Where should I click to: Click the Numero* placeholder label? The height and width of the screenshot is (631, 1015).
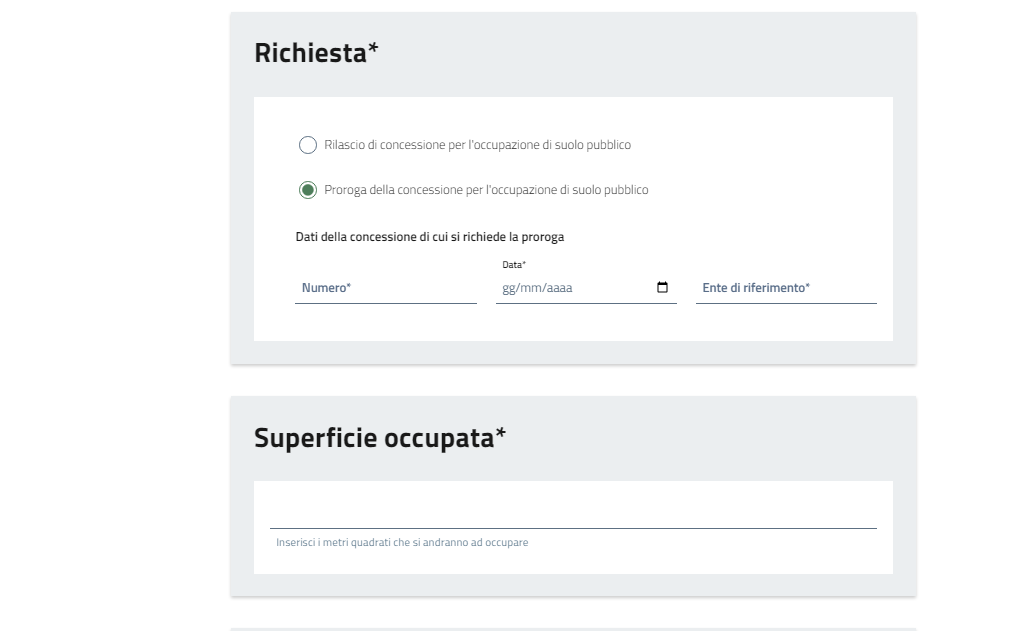(x=326, y=288)
